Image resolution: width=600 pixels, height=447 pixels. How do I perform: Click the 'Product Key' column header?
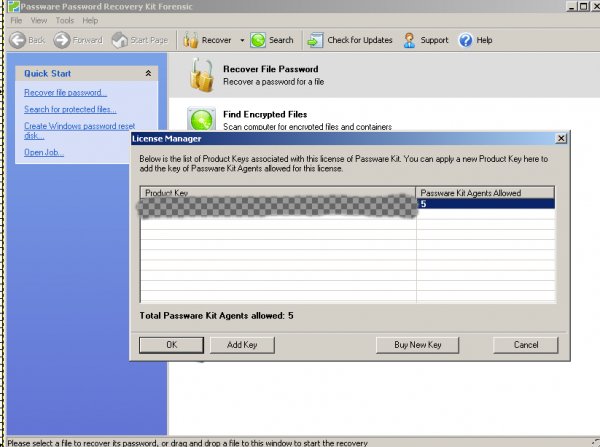[278, 193]
